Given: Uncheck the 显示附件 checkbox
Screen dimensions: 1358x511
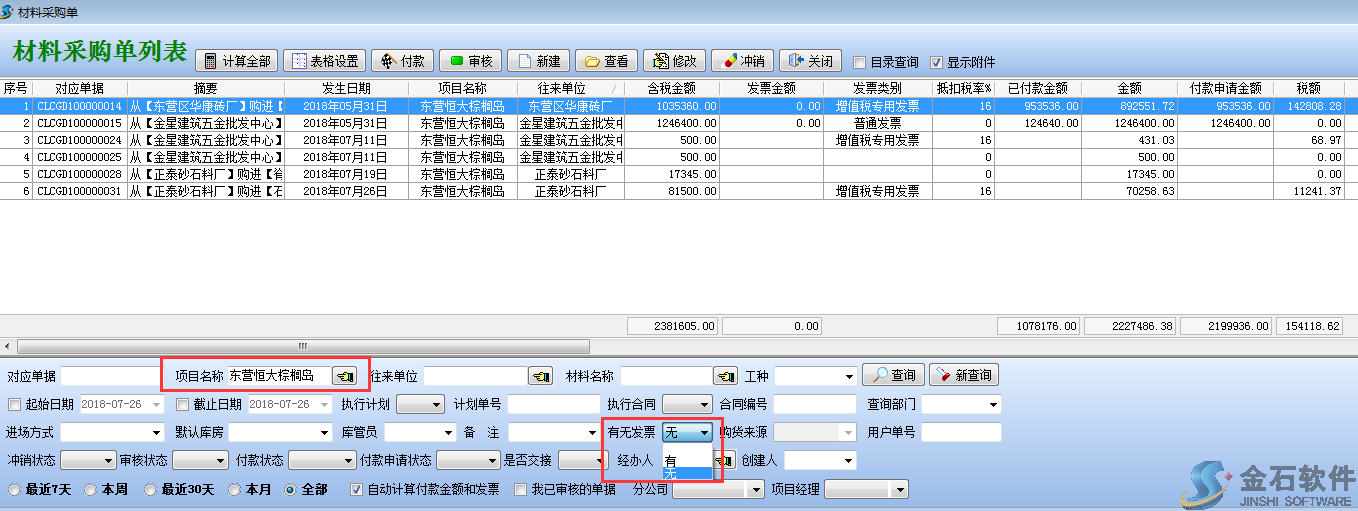Looking at the screenshot, I should point(937,62).
